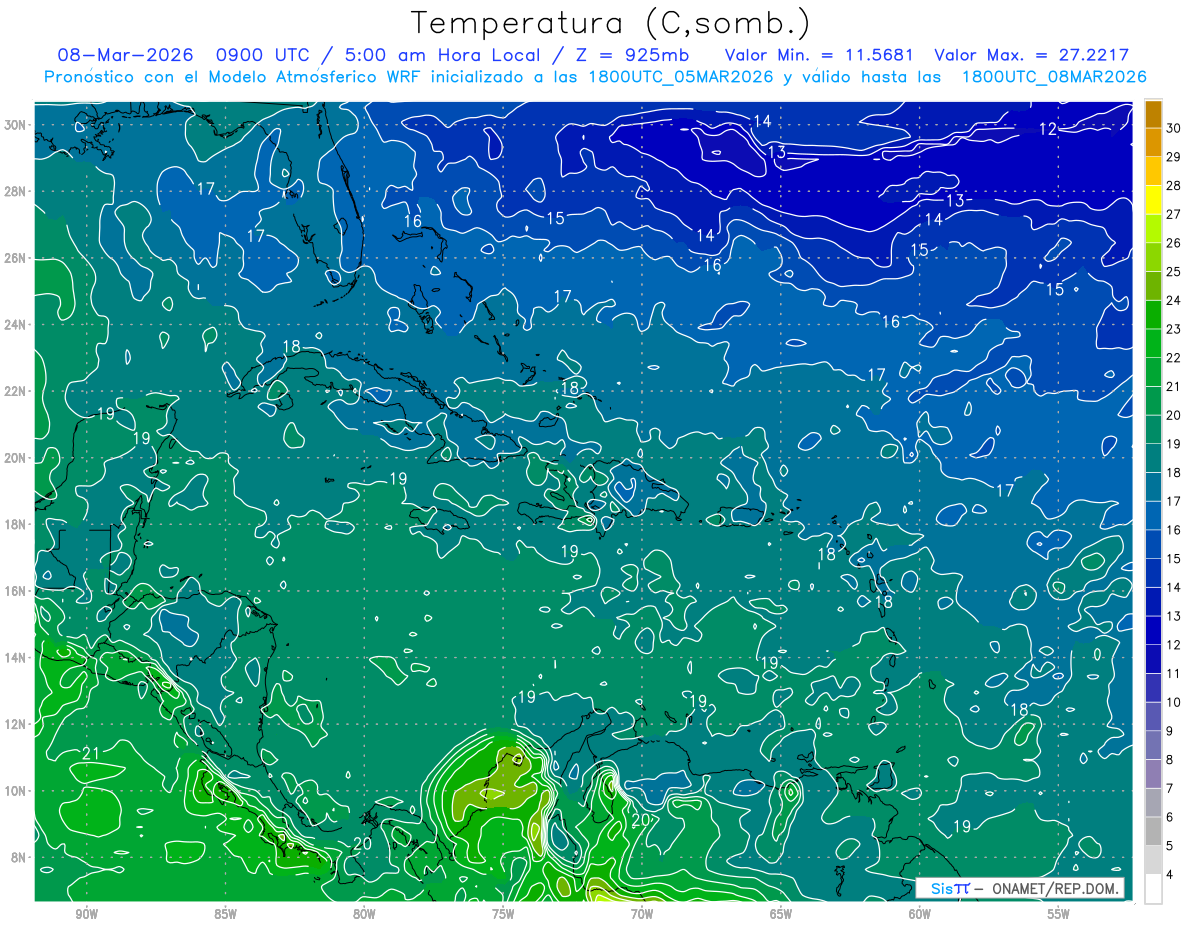Click the green color band between 22 and 23
1200x927 pixels.
(x=1153, y=344)
